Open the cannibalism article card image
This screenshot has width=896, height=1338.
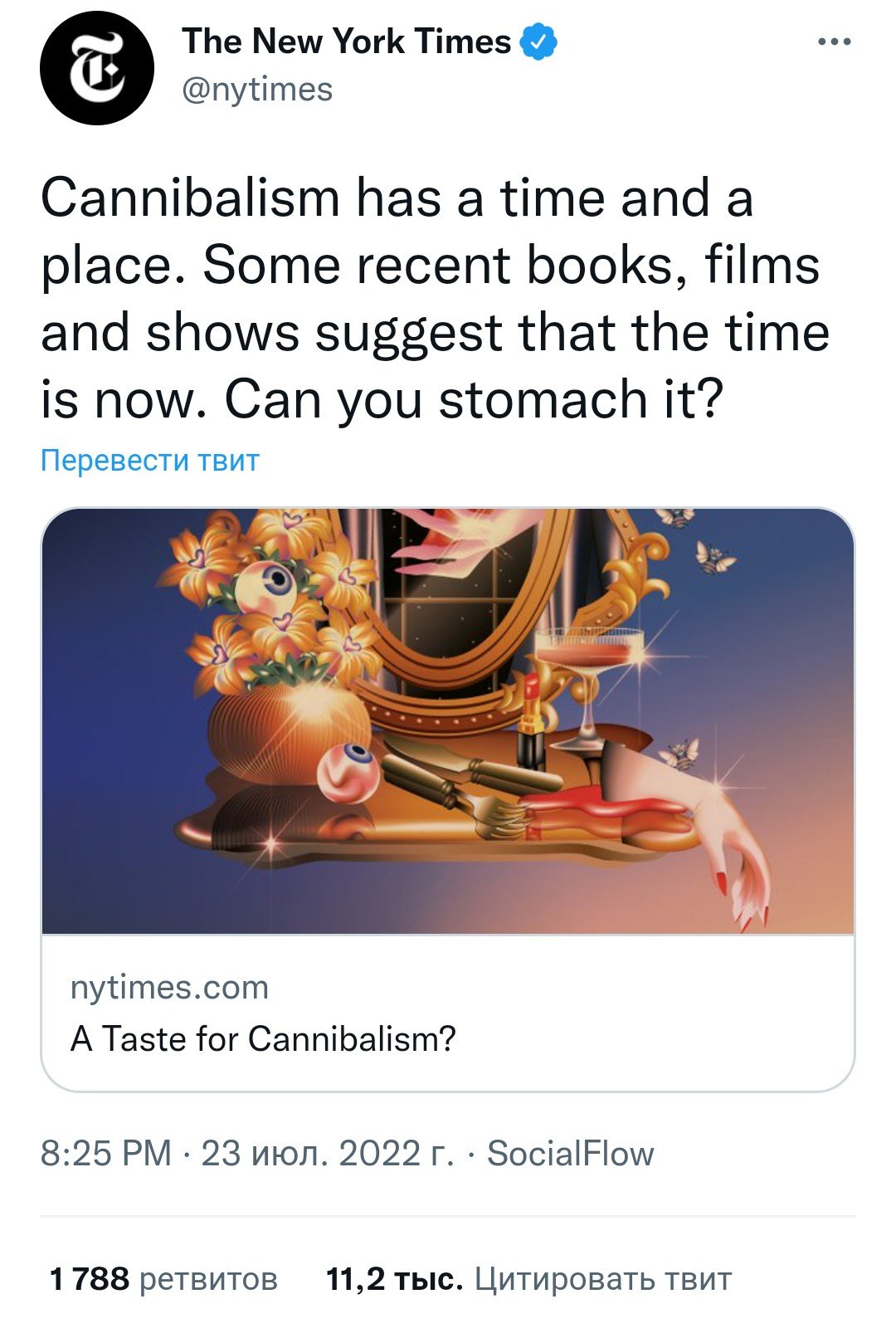[448, 721]
